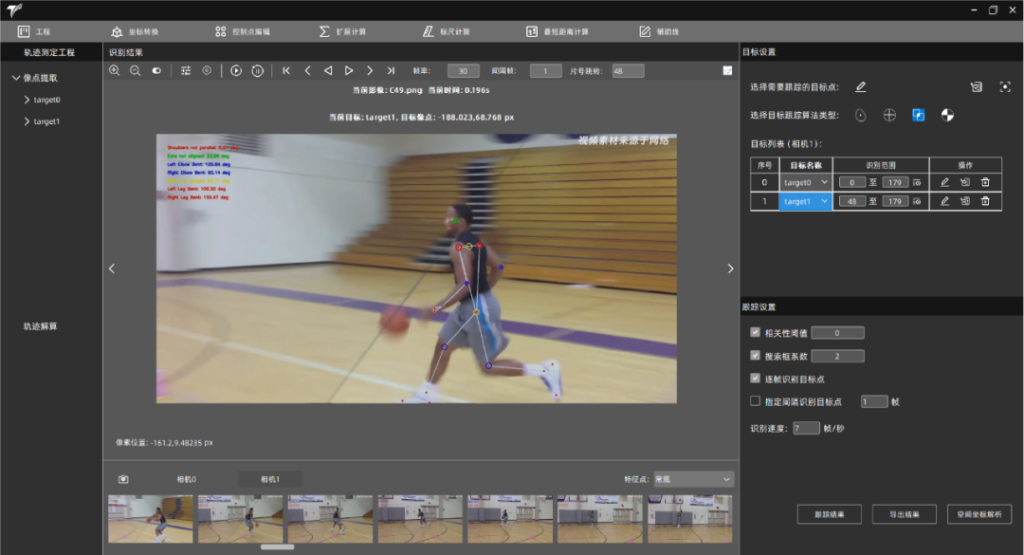Viewport: 1024px width, 555px height.
Task: Click target1 range start field showing 48
Action: pos(852,201)
